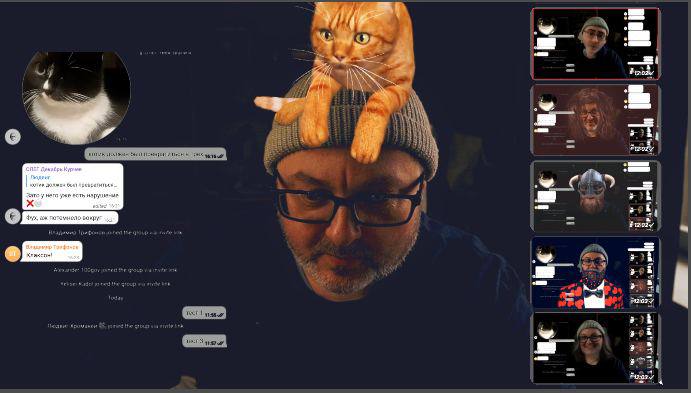Click the quoted reply inside the Декабрь Курник message
Image resolution: width=691 pixels, height=393 pixels.
coord(73,181)
